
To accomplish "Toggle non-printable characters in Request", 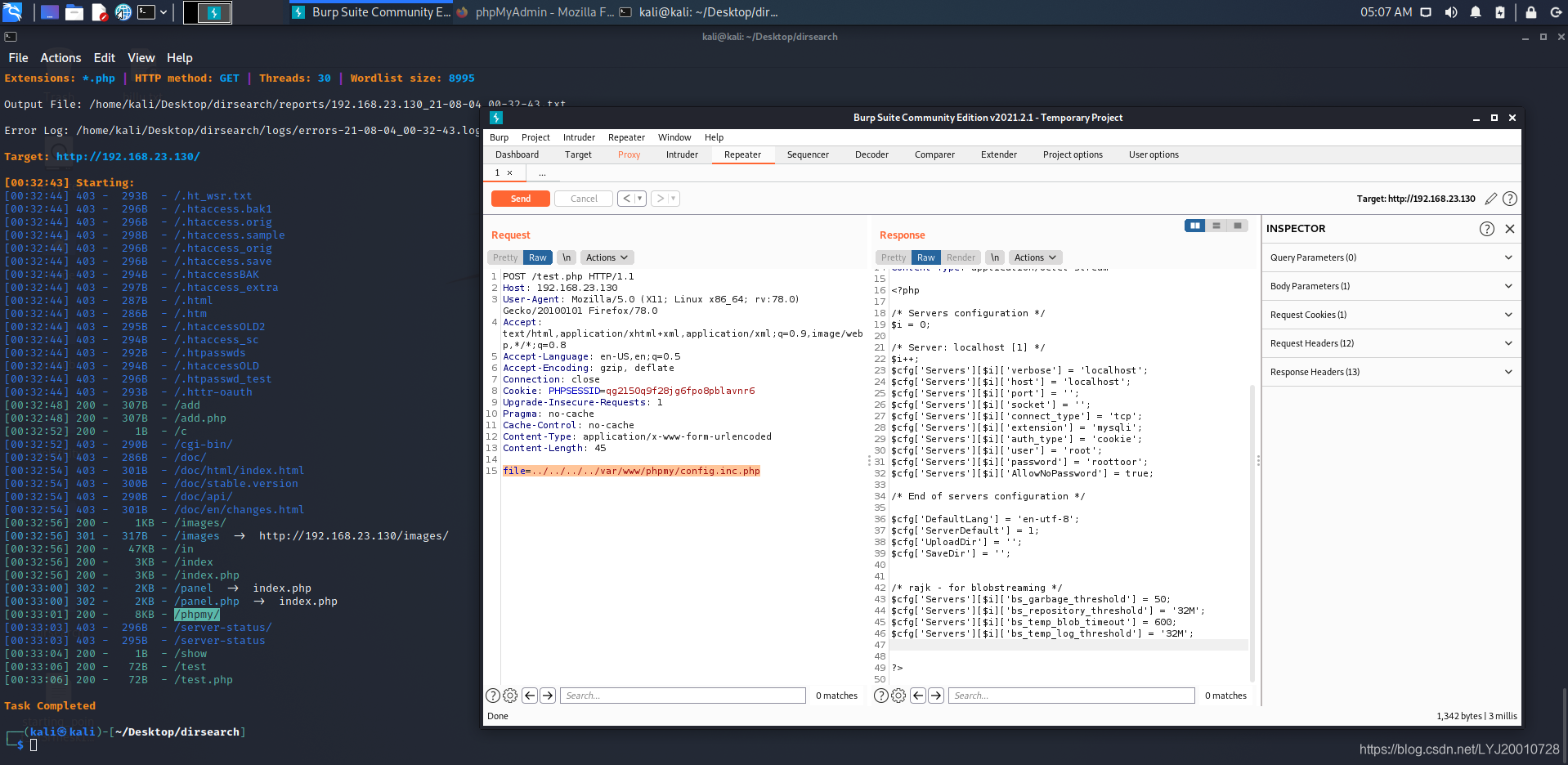I will coord(567,257).
